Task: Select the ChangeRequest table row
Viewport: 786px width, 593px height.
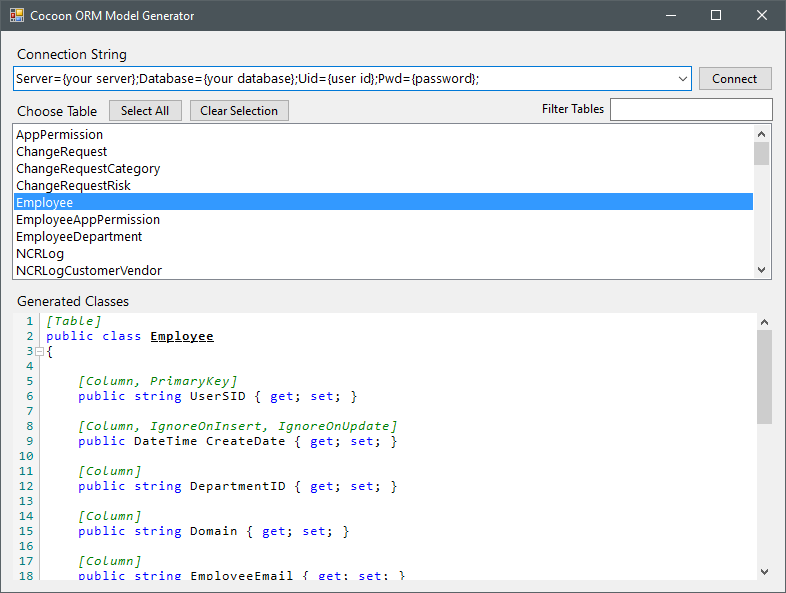Action: pyautogui.click(x=383, y=151)
